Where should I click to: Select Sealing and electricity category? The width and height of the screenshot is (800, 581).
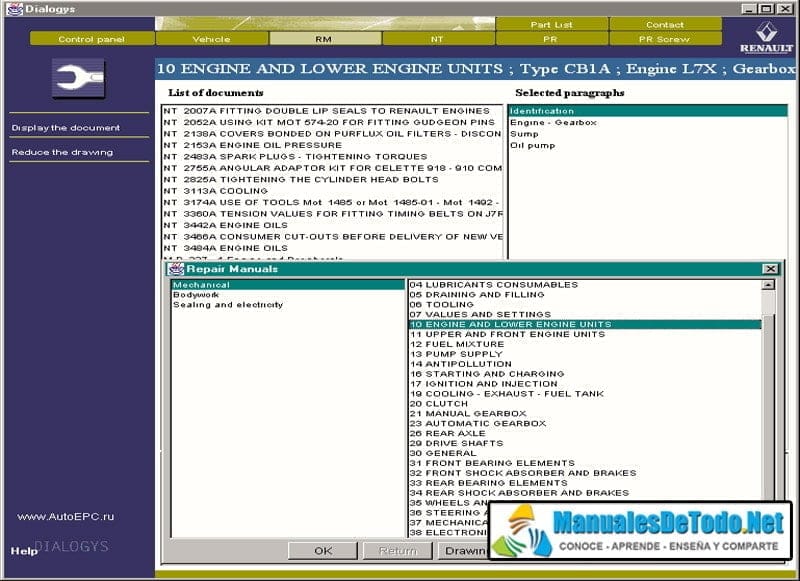pos(228,305)
